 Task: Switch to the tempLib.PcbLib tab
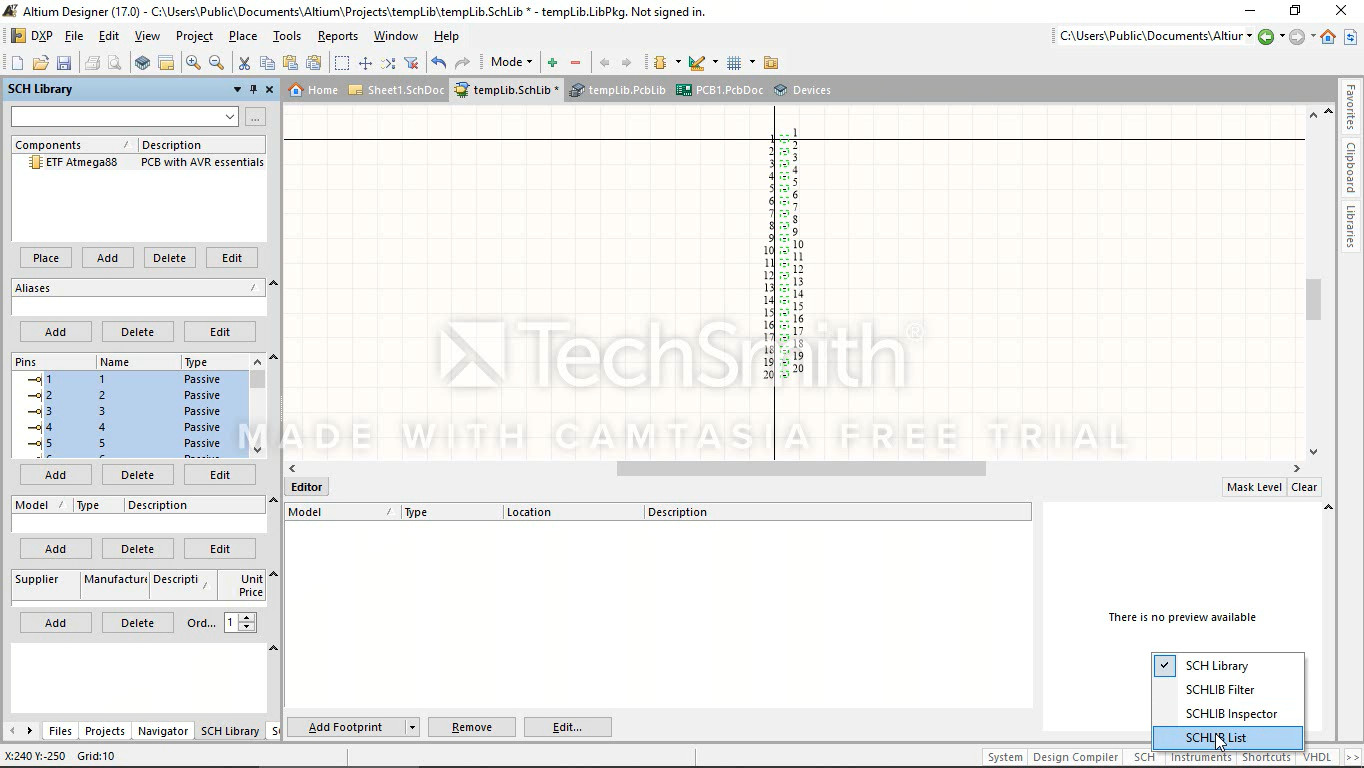point(618,90)
